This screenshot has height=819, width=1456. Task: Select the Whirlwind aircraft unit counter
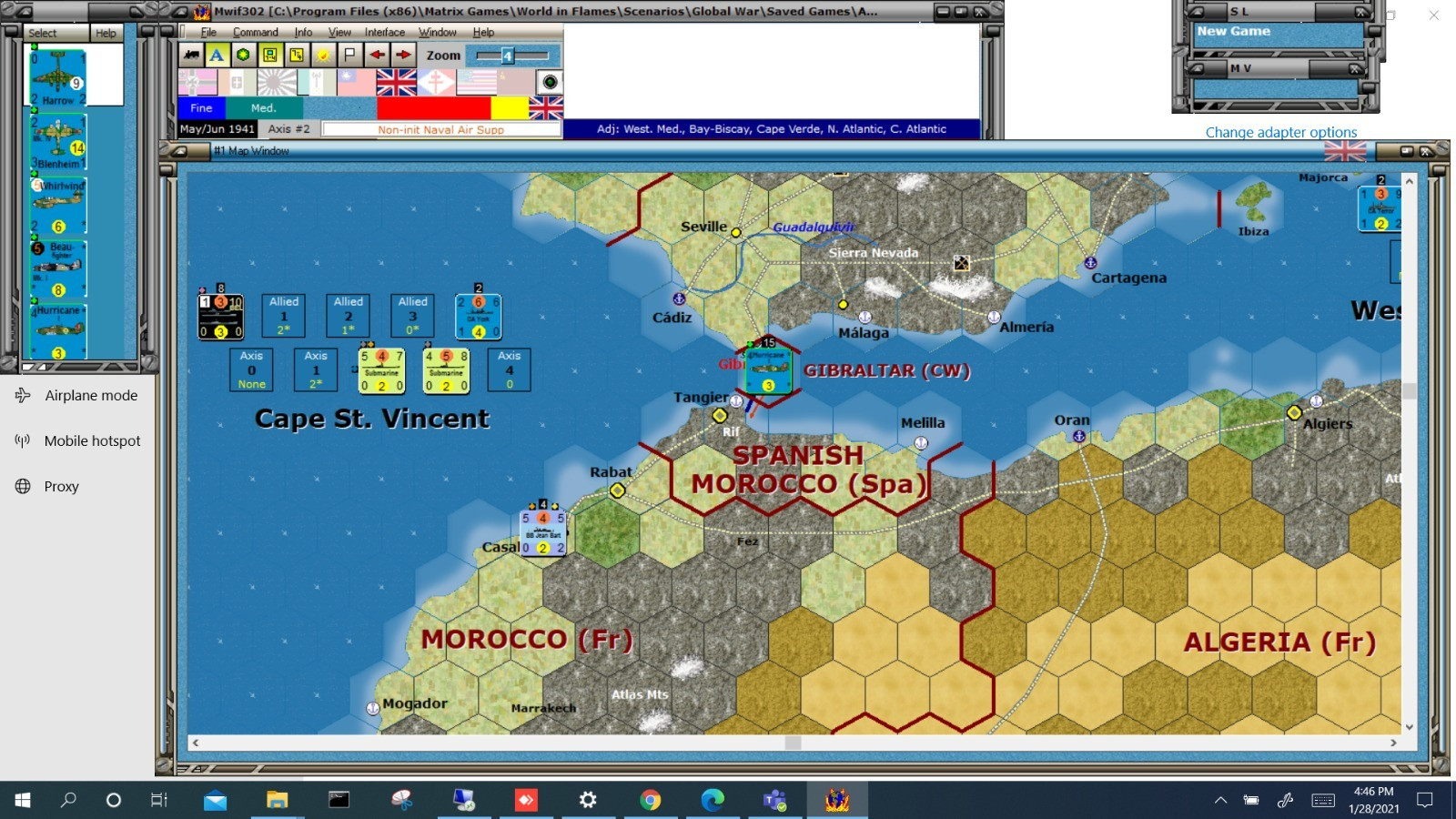click(x=57, y=206)
